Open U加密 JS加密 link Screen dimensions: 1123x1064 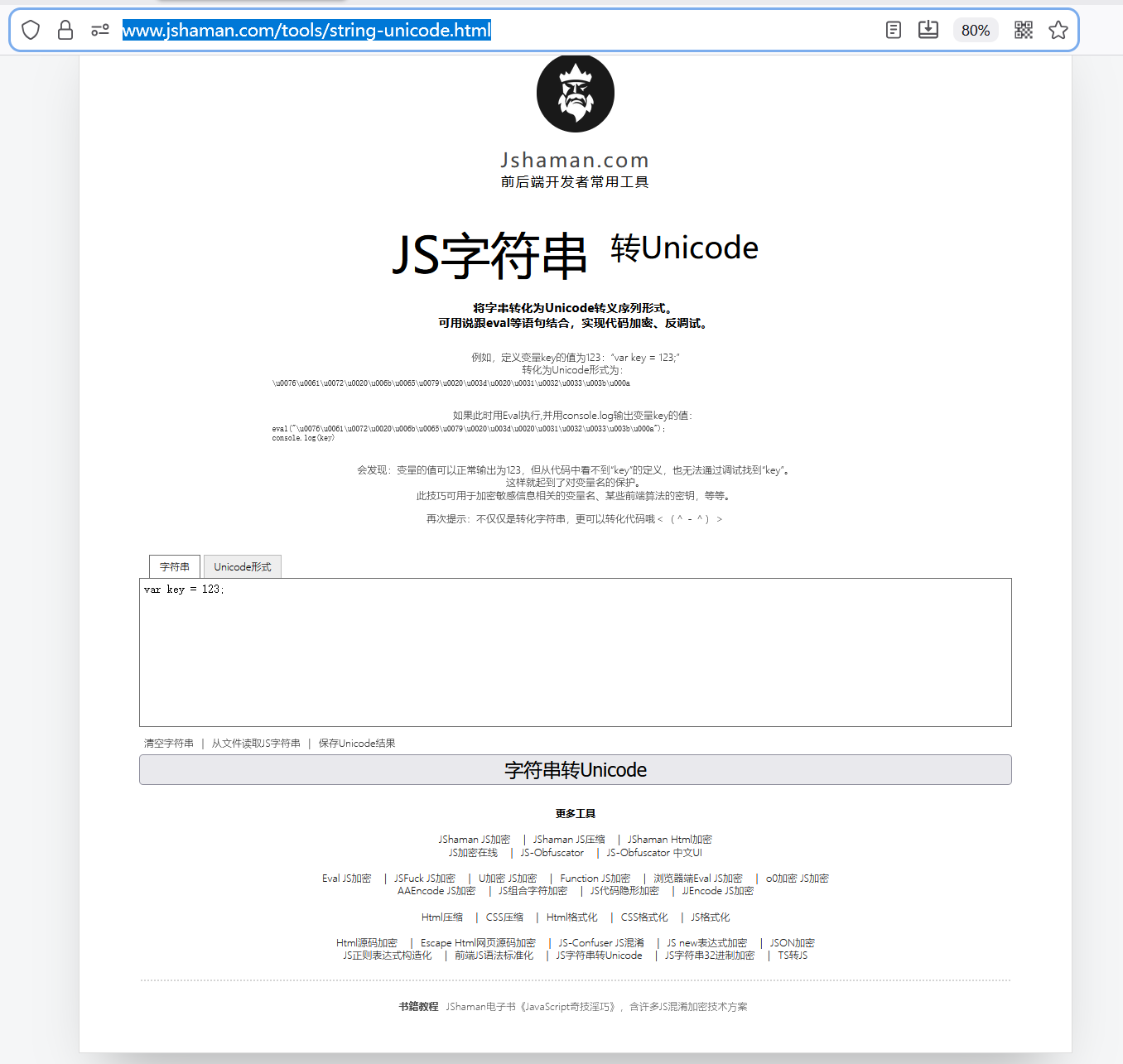pyautogui.click(x=508, y=879)
